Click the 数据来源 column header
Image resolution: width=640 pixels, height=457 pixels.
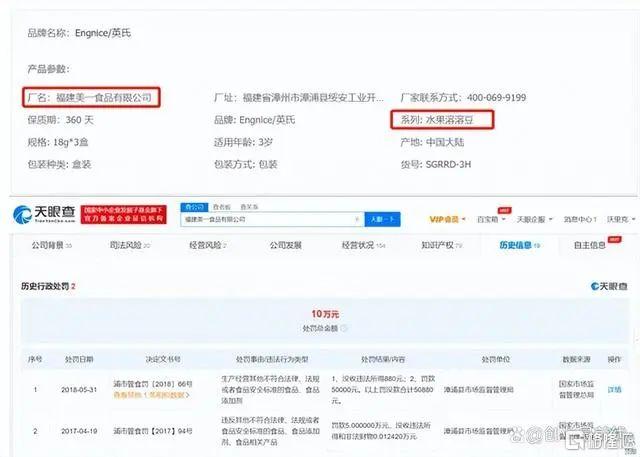576,359
